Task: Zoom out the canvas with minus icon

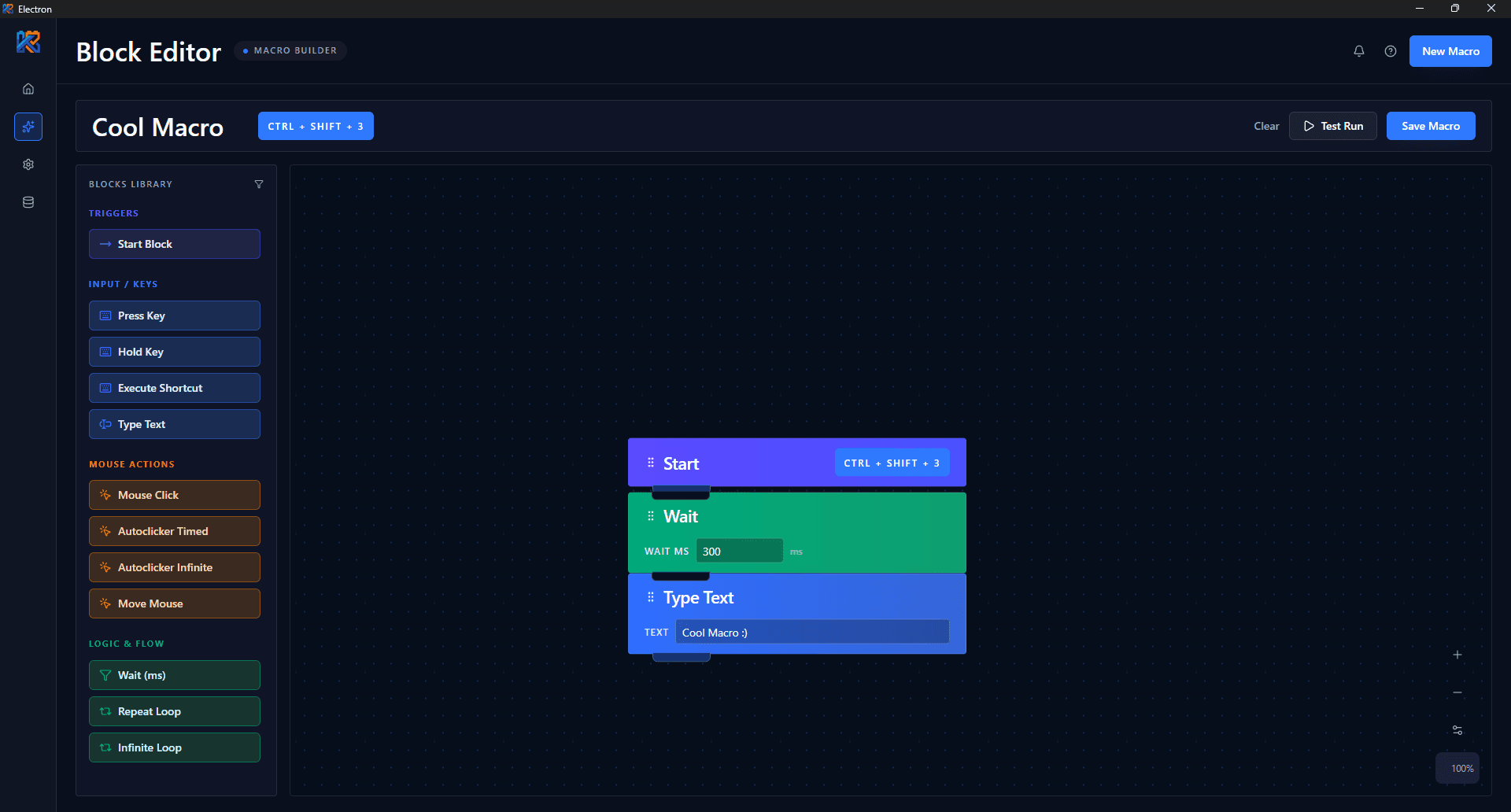Action: pyautogui.click(x=1457, y=692)
